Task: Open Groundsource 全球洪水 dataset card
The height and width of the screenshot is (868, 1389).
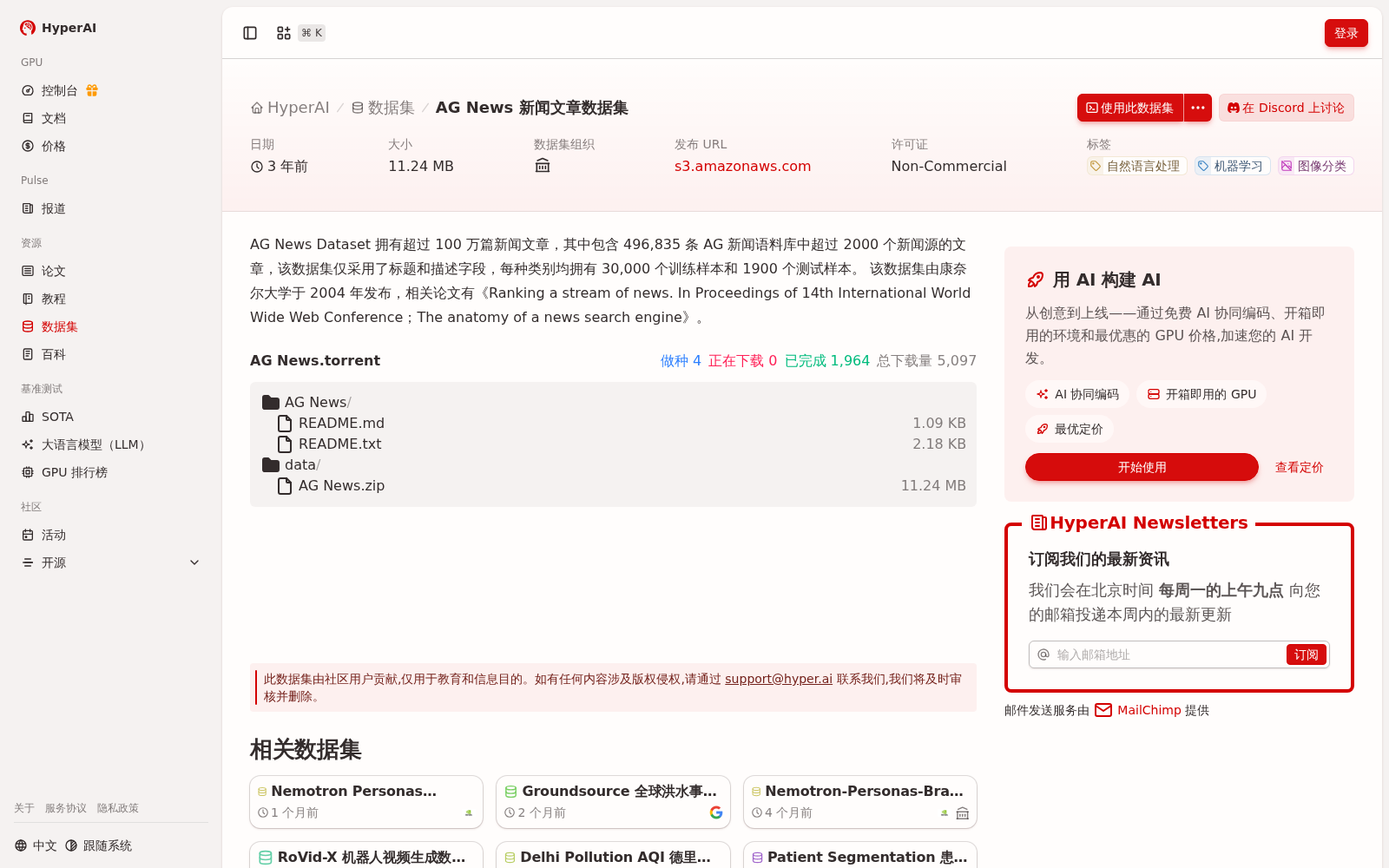Action: pos(613,802)
